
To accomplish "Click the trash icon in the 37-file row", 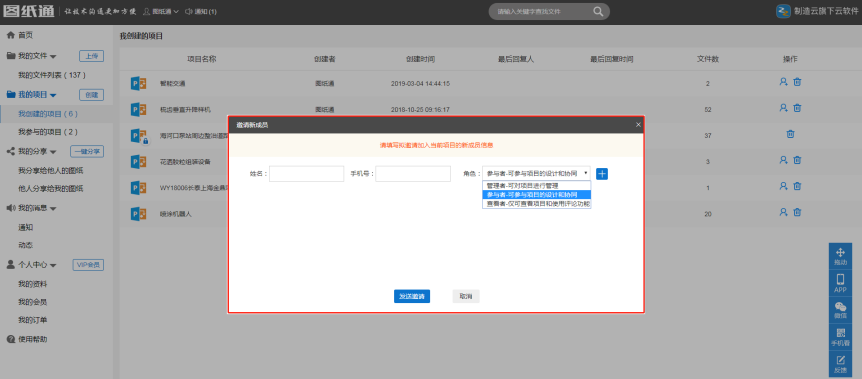I will (x=790, y=134).
